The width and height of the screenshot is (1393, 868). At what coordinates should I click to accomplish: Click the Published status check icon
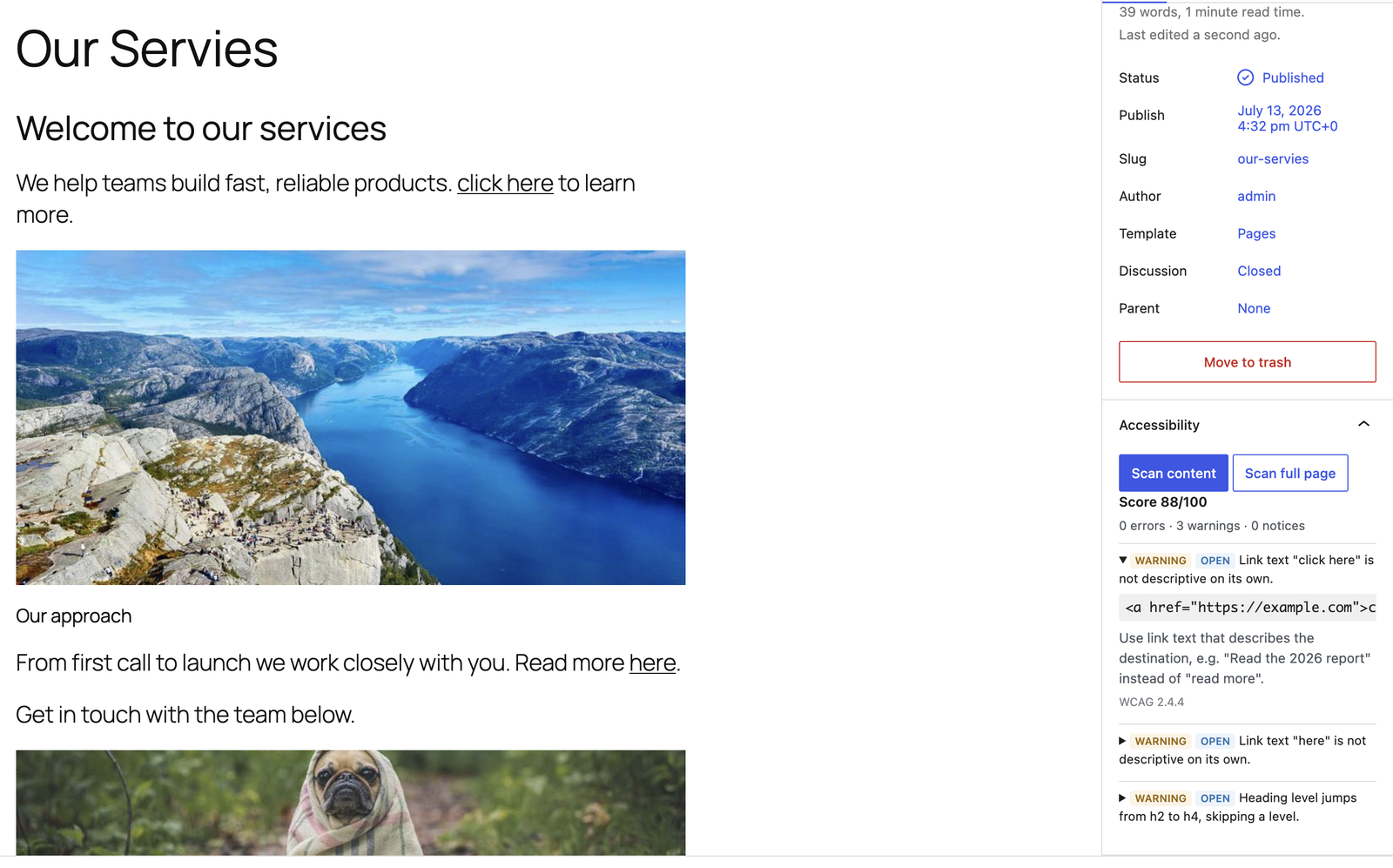1245,77
